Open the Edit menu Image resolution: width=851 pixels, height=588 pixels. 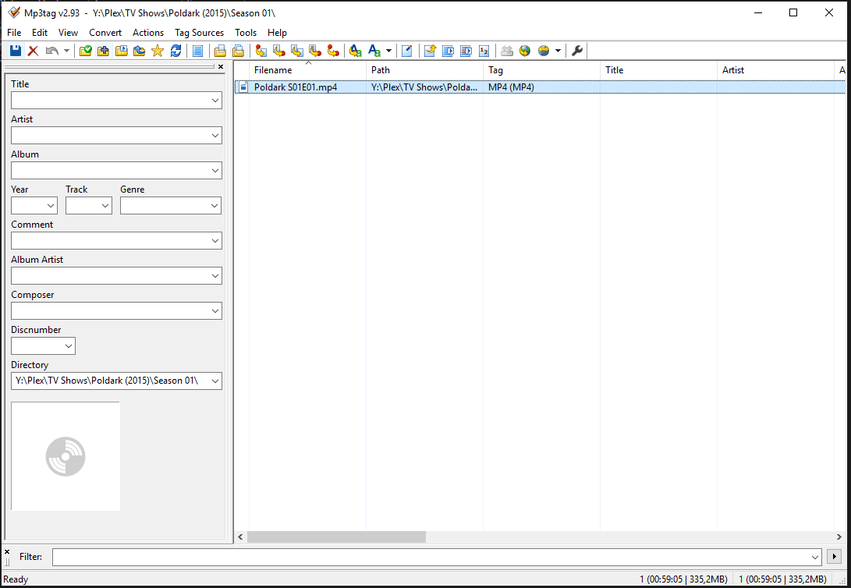40,33
